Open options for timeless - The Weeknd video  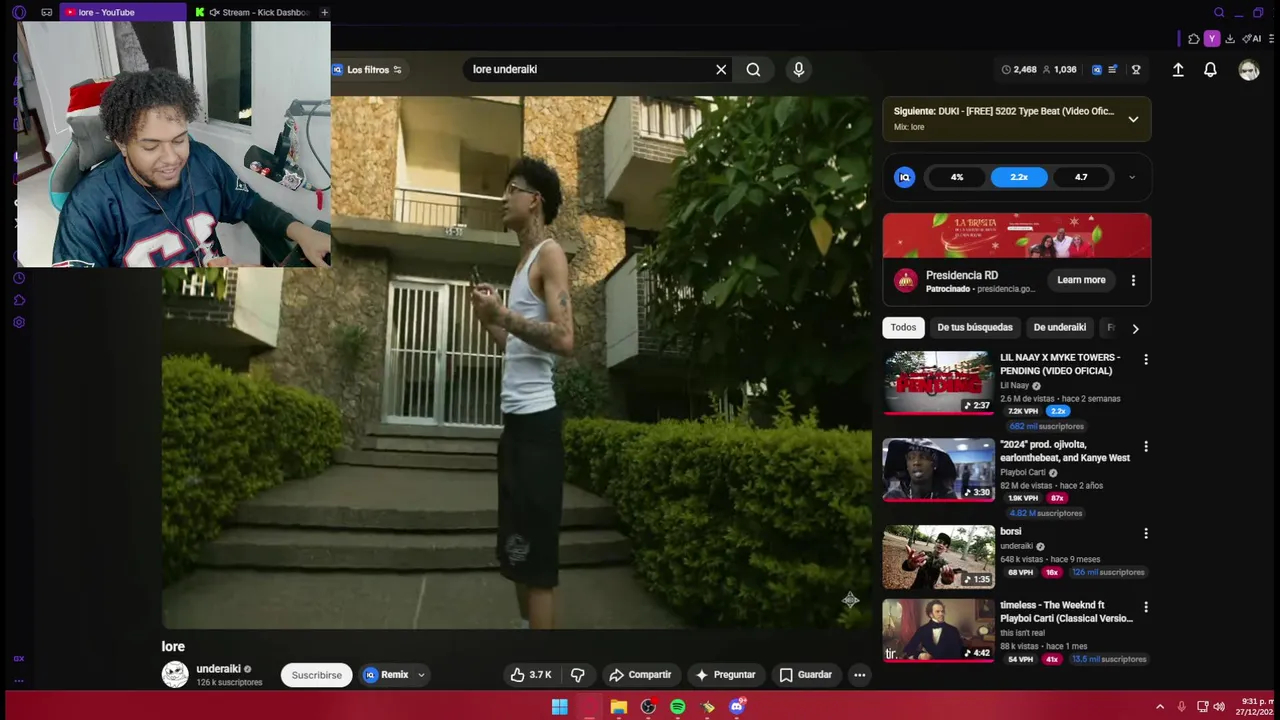coord(1146,607)
